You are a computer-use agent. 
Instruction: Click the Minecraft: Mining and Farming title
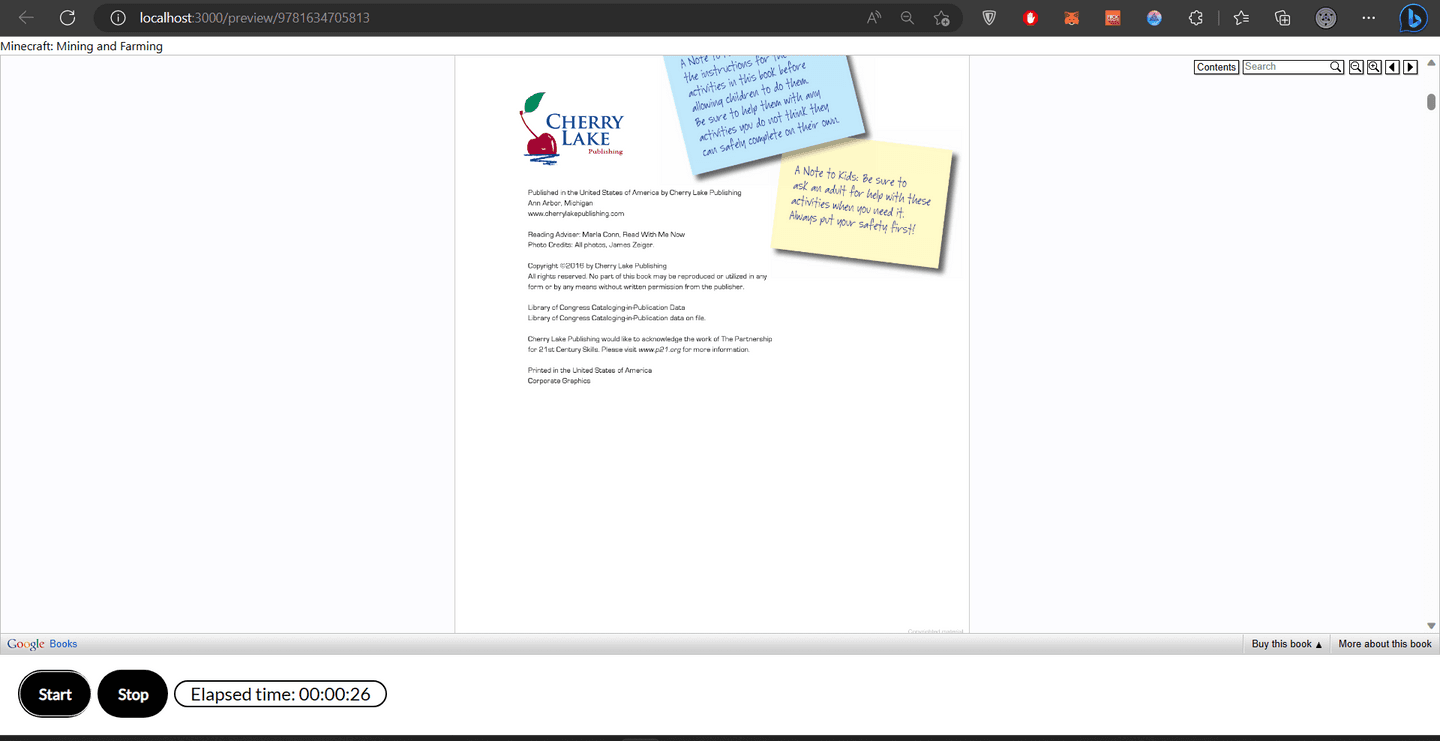click(x=82, y=46)
